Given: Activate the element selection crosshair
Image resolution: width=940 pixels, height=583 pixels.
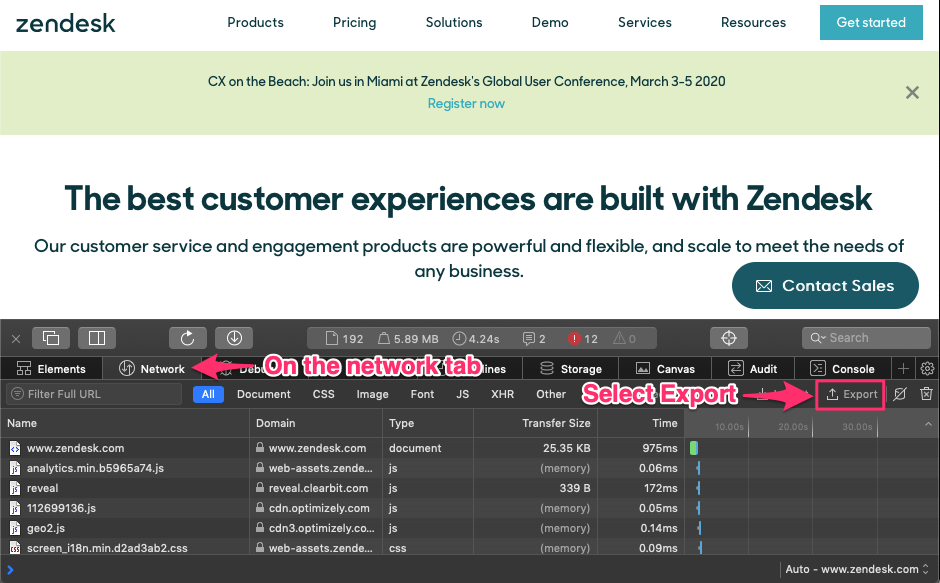Looking at the screenshot, I should [729, 338].
